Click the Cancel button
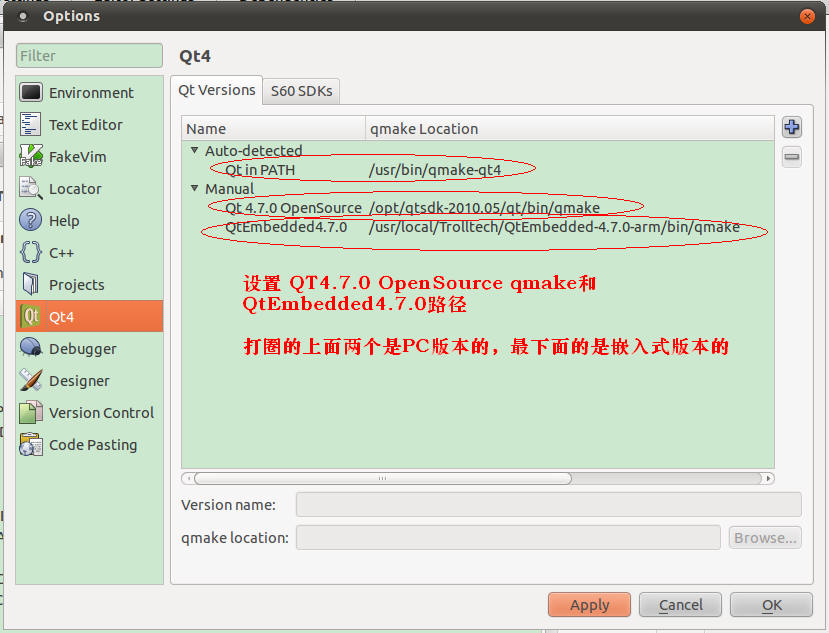 [680, 604]
